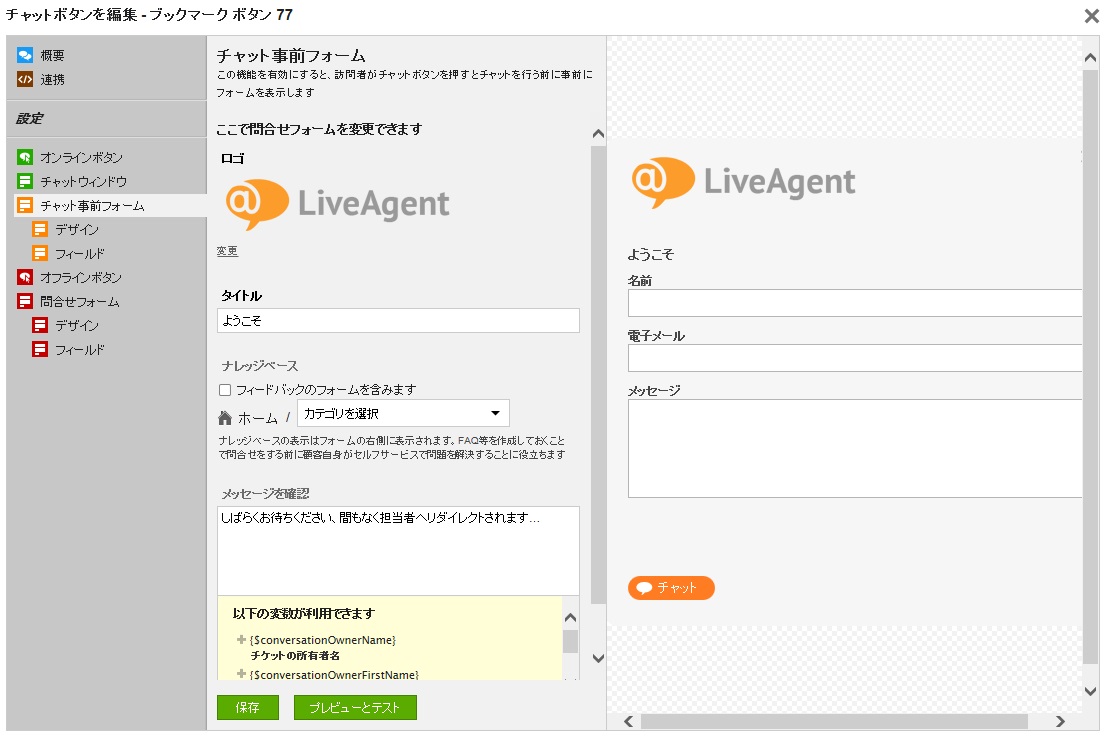Click the プレビューとテスト button
Viewport: 1108px width, 738px height.
(355, 707)
